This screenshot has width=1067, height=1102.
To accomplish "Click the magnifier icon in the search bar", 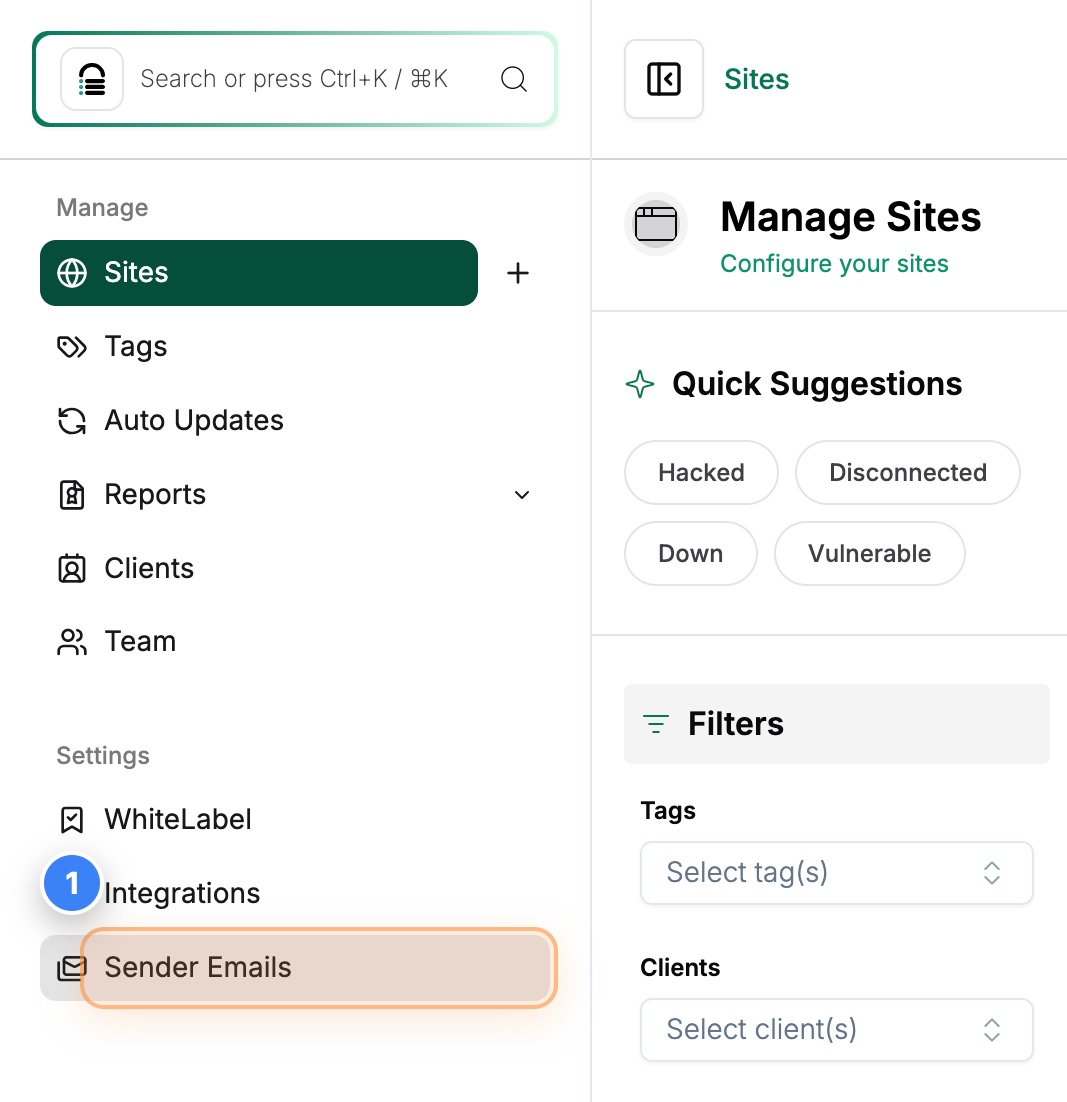I will (x=514, y=79).
